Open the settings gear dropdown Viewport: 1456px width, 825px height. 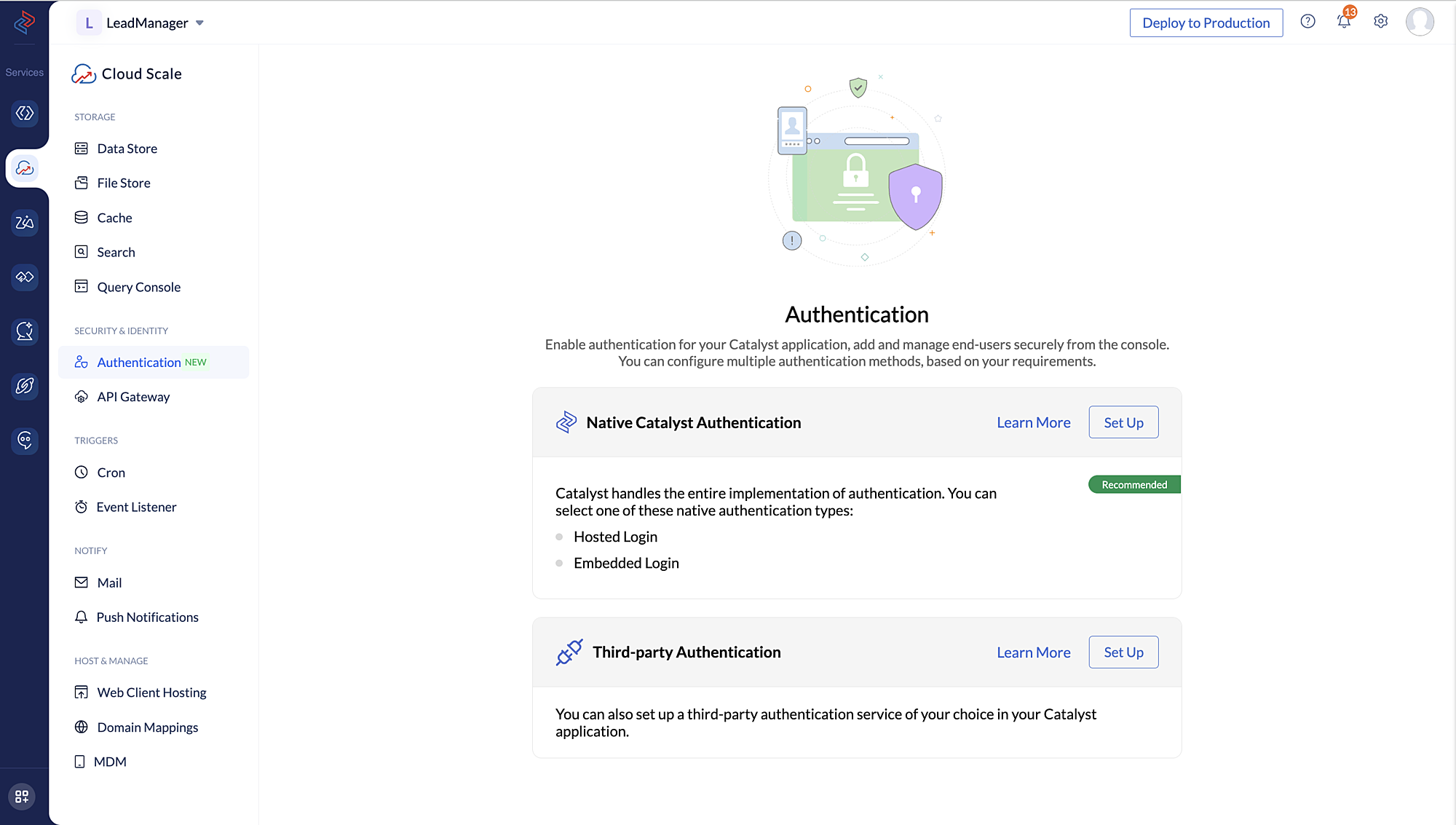(1380, 22)
